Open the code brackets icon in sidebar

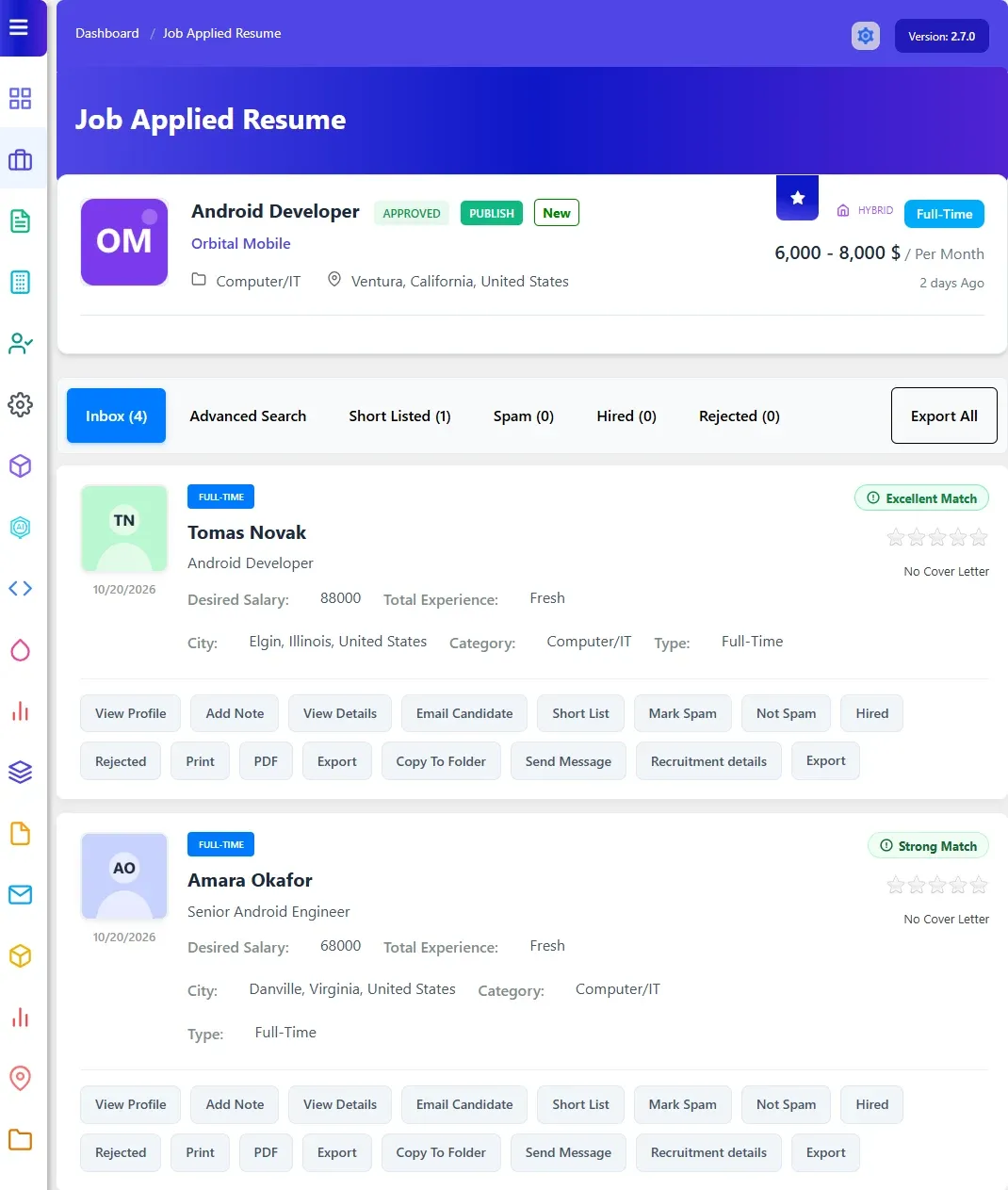20,589
